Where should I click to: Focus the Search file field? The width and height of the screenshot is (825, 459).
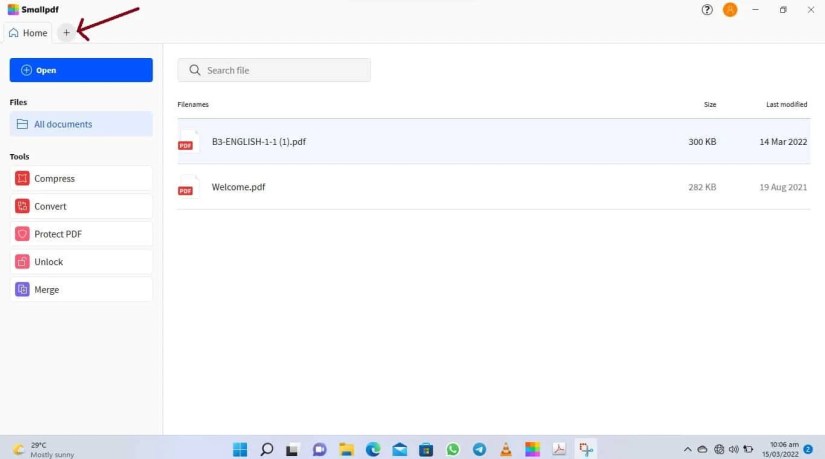[274, 70]
